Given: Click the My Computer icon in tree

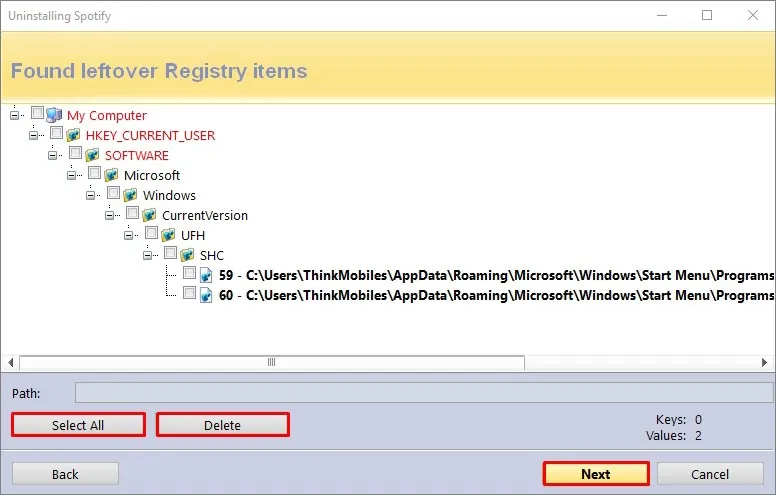Looking at the screenshot, I should pos(54,115).
